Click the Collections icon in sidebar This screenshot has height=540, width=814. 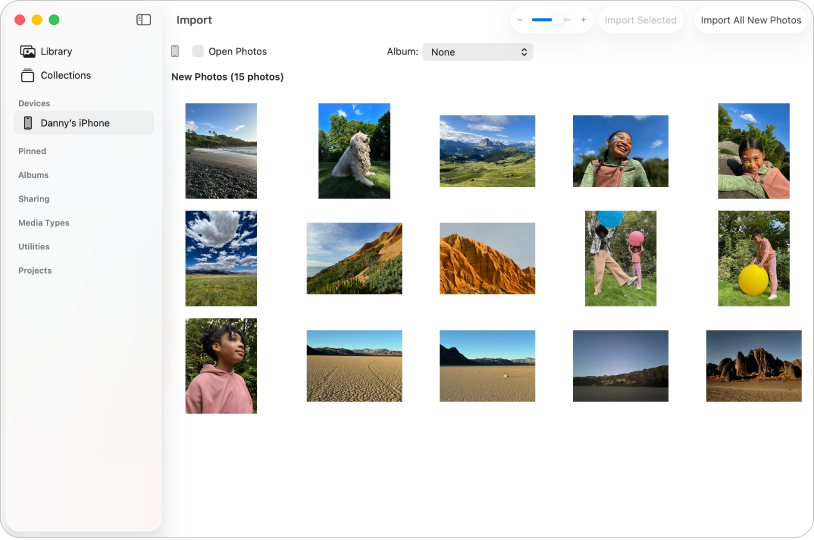pos(28,75)
